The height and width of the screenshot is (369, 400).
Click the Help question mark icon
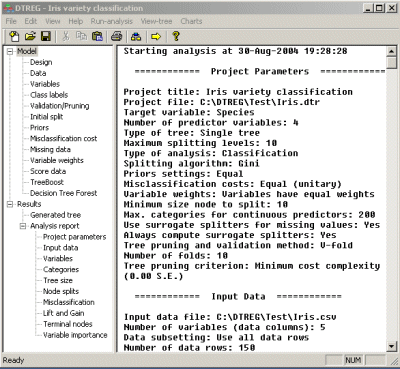176,36
